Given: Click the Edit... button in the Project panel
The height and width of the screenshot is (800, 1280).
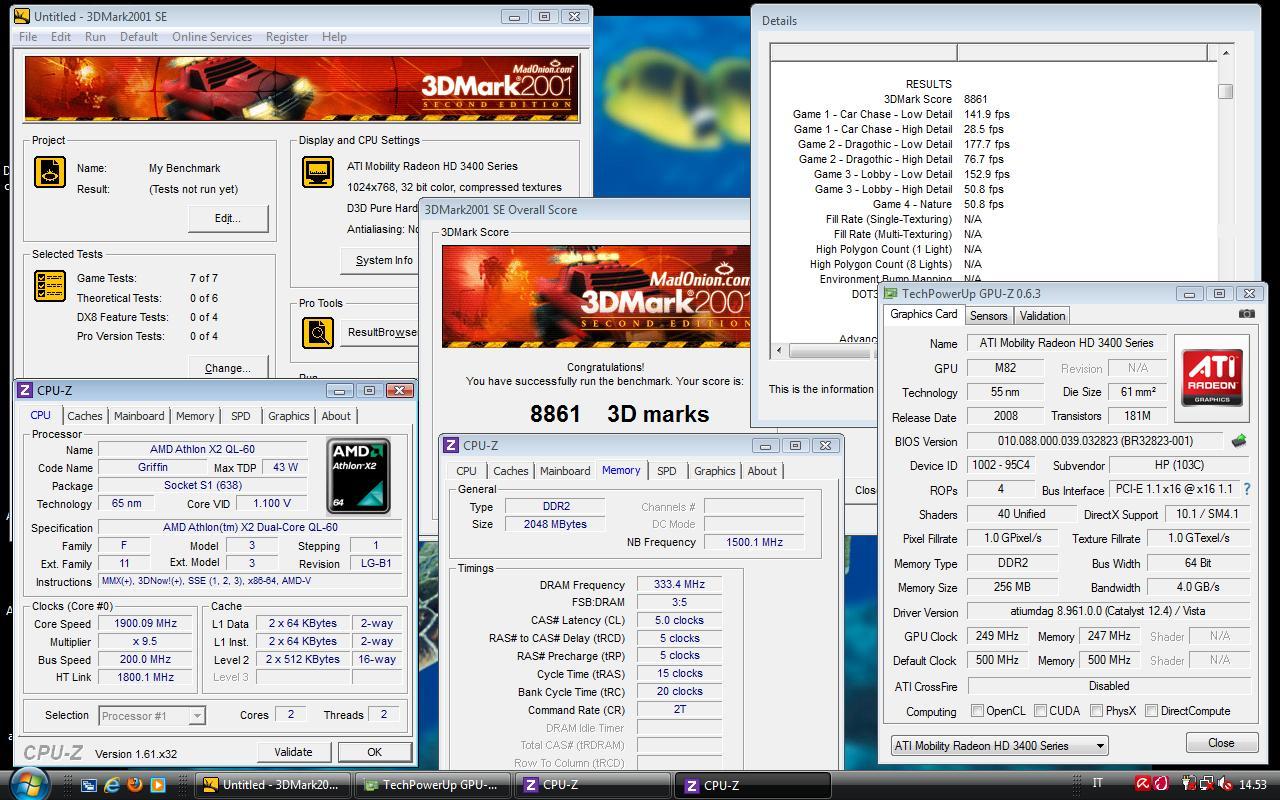Looking at the screenshot, I should (227, 218).
